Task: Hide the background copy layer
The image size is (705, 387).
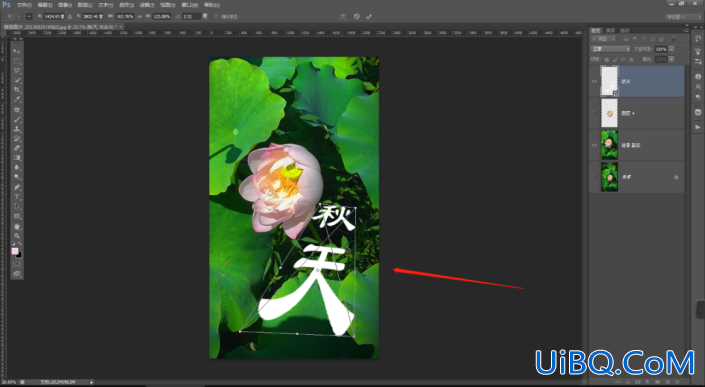Action: pyautogui.click(x=594, y=145)
